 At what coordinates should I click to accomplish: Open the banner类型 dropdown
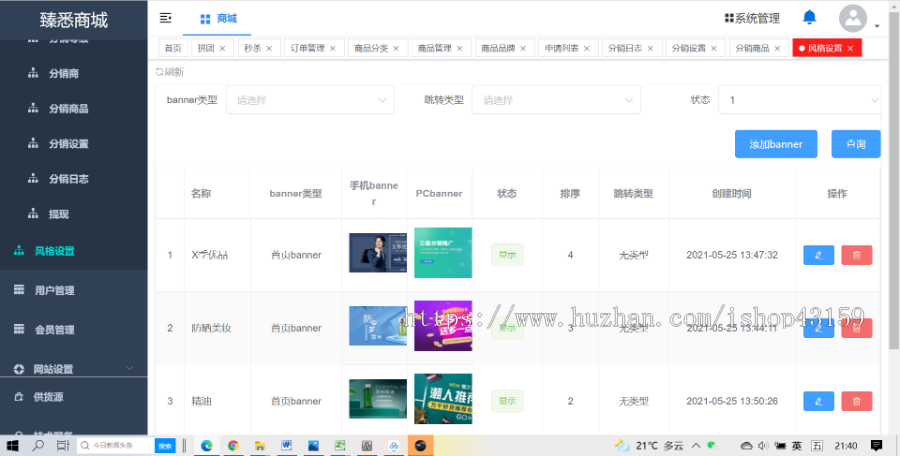point(310,100)
